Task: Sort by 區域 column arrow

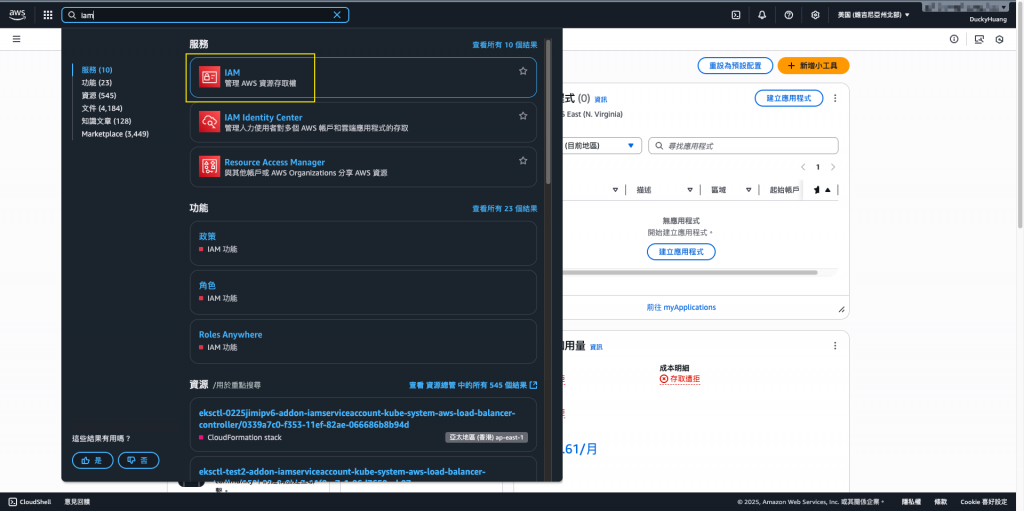Action: tap(748, 190)
